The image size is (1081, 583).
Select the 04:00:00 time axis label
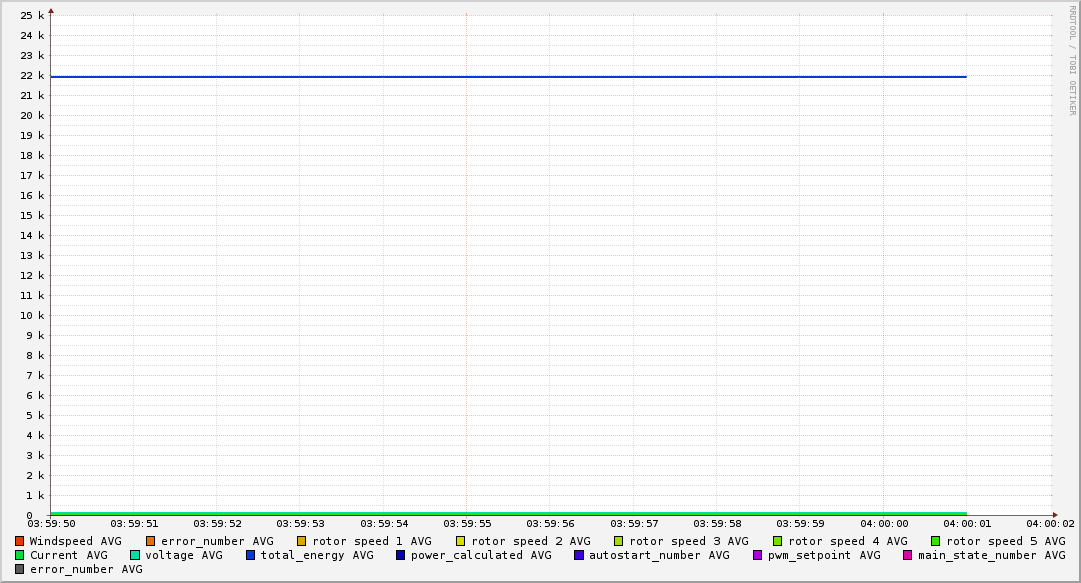coord(884,523)
